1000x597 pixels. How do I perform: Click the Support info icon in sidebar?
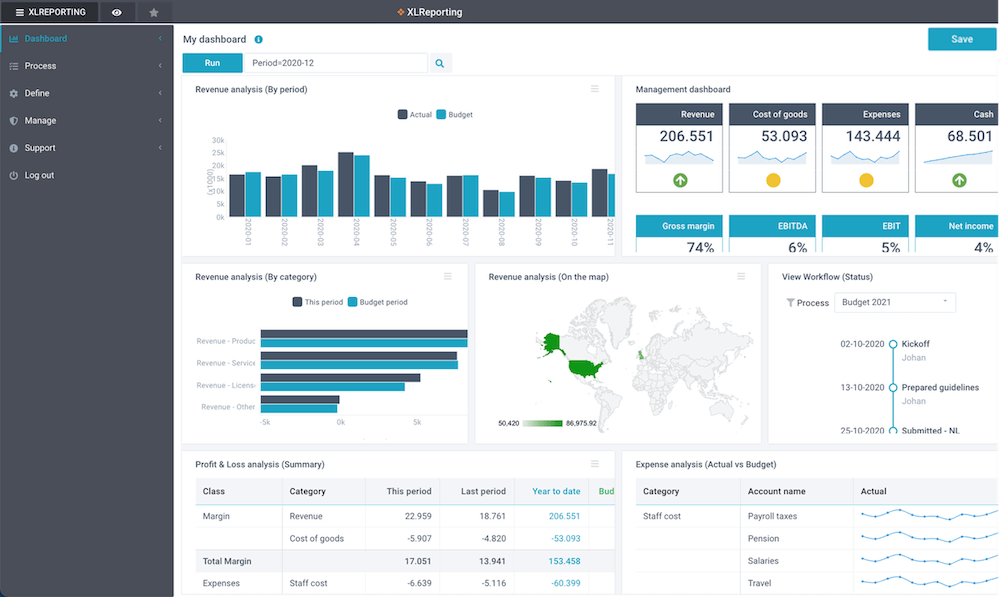13,148
